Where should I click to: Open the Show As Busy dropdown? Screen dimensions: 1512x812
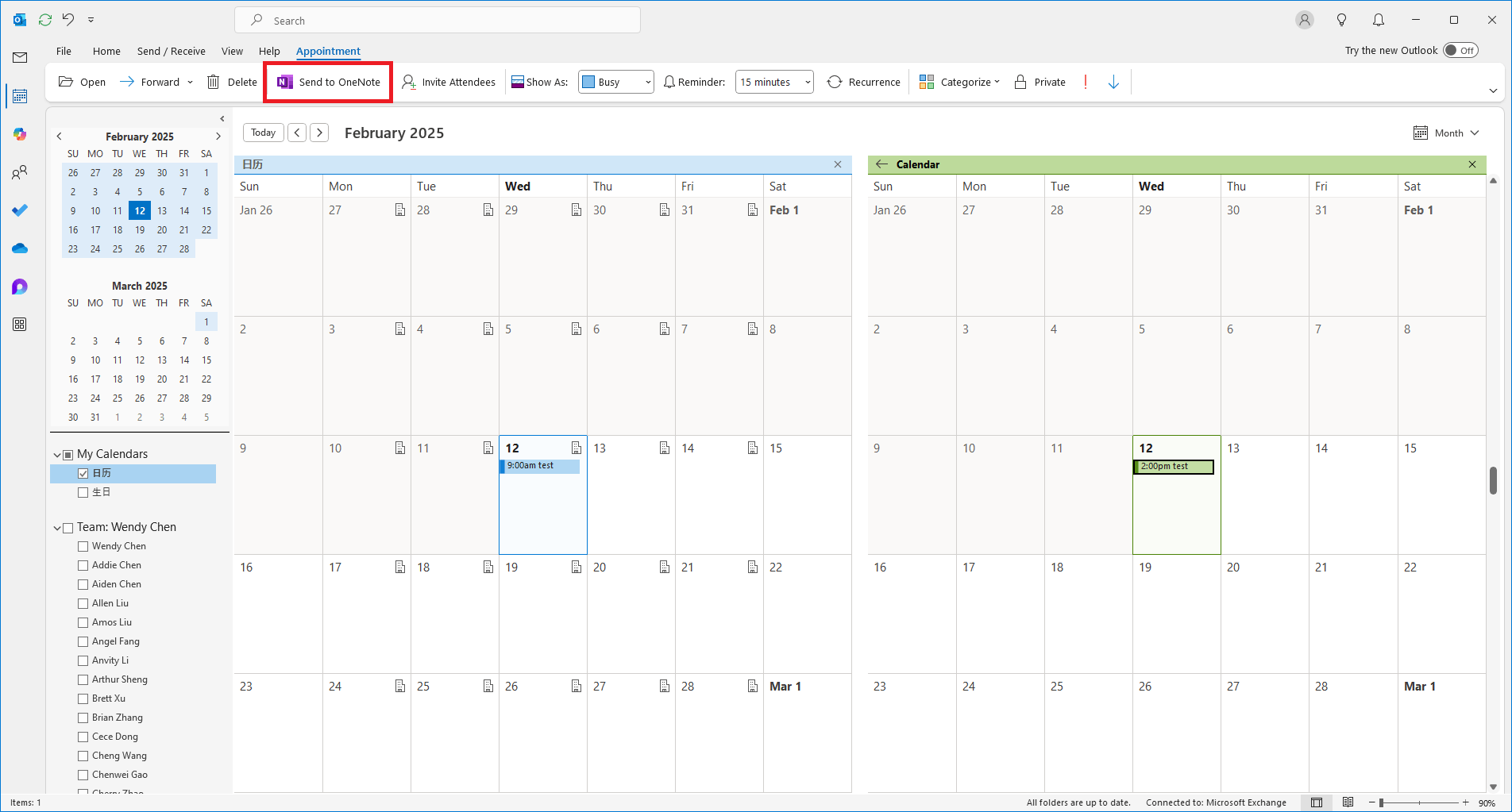click(x=615, y=81)
